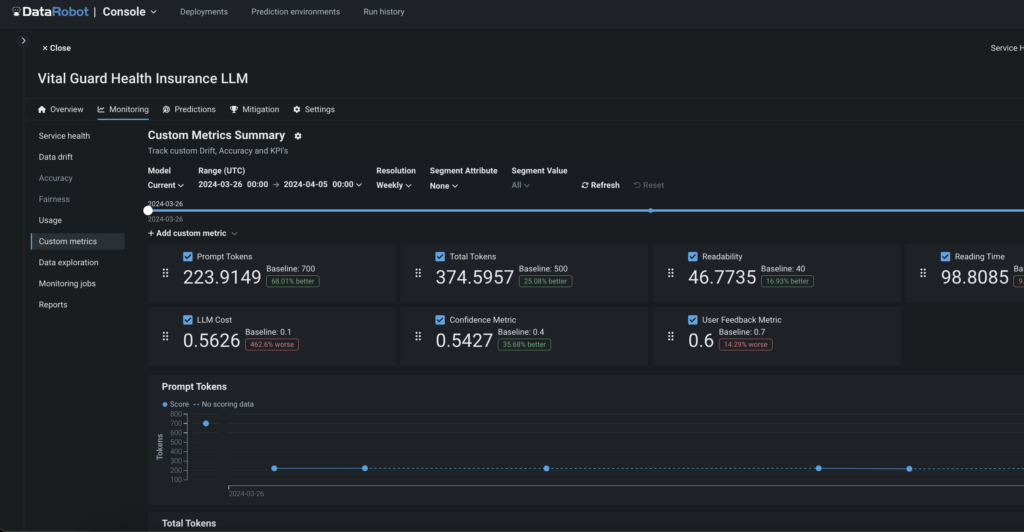Uncheck the Readability checkbox
Viewport: 1024px width, 532px height.
pos(693,257)
